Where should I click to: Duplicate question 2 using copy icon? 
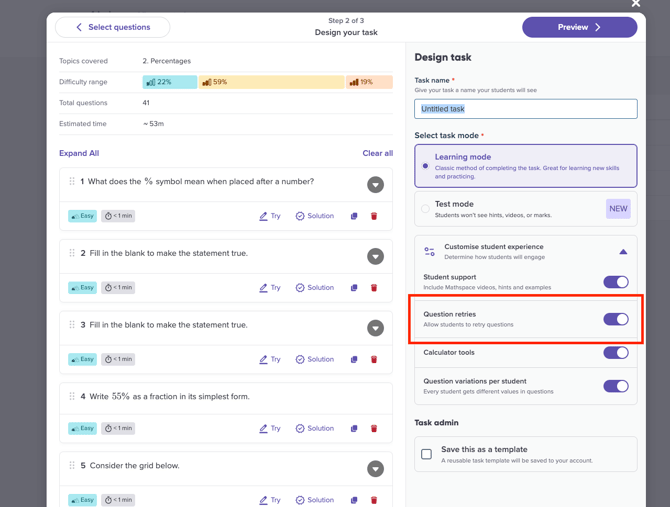click(354, 288)
